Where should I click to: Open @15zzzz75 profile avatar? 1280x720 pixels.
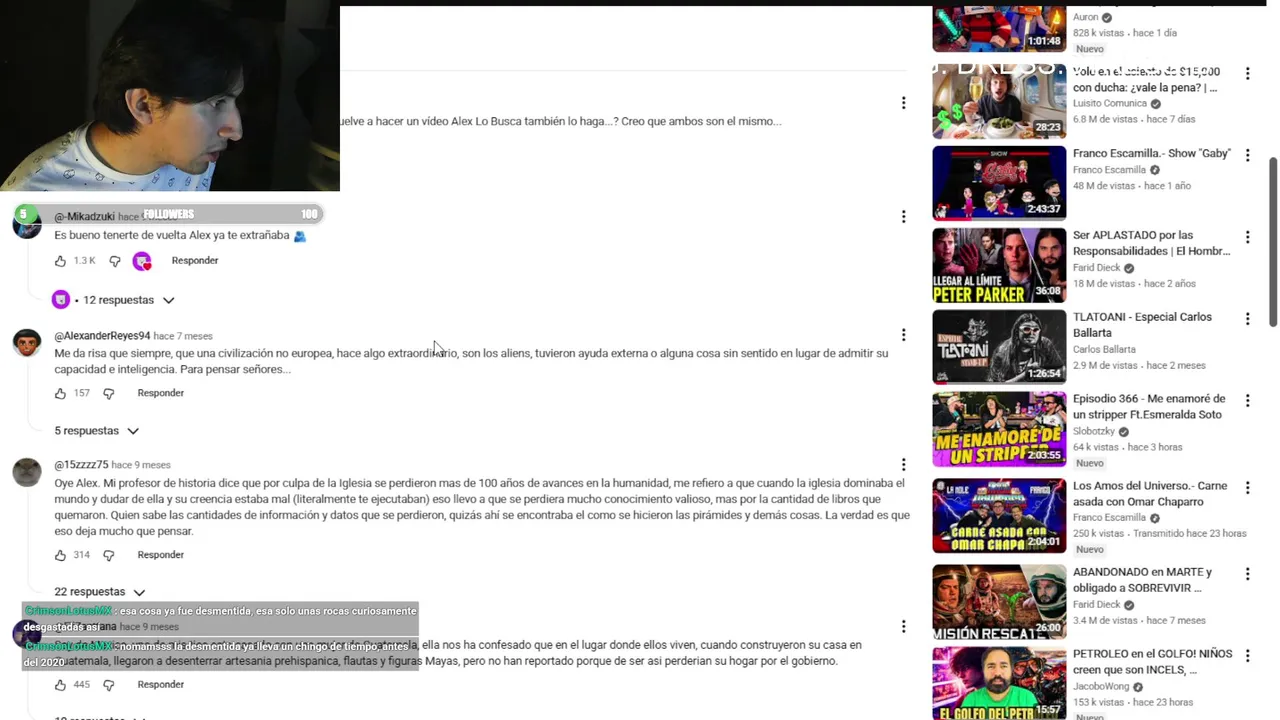tap(27, 472)
